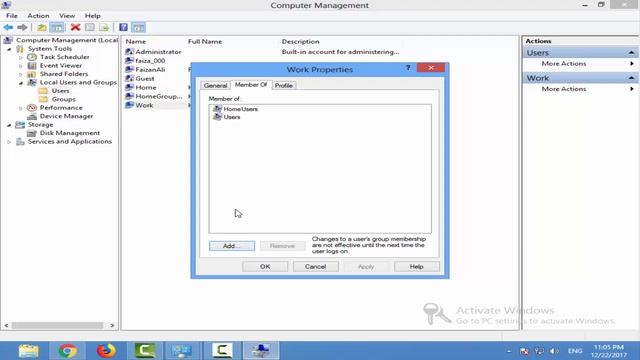Image resolution: width=640 pixels, height=360 pixels.
Task: Collapse Local Users and Groups node
Action: (21, 83)
